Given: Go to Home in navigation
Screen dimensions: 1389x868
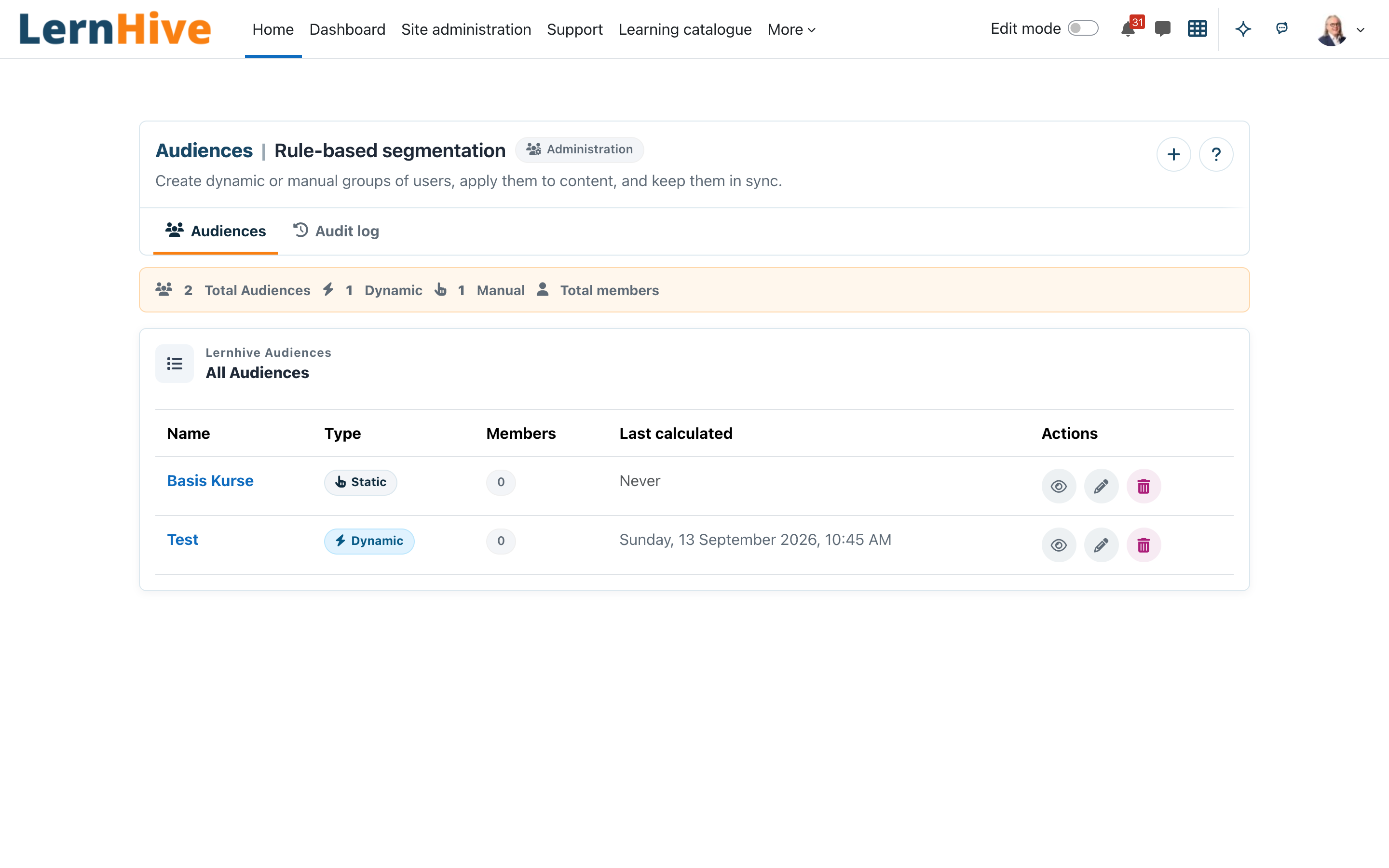Looking at the screenshot, I should (x=273, y=29).
